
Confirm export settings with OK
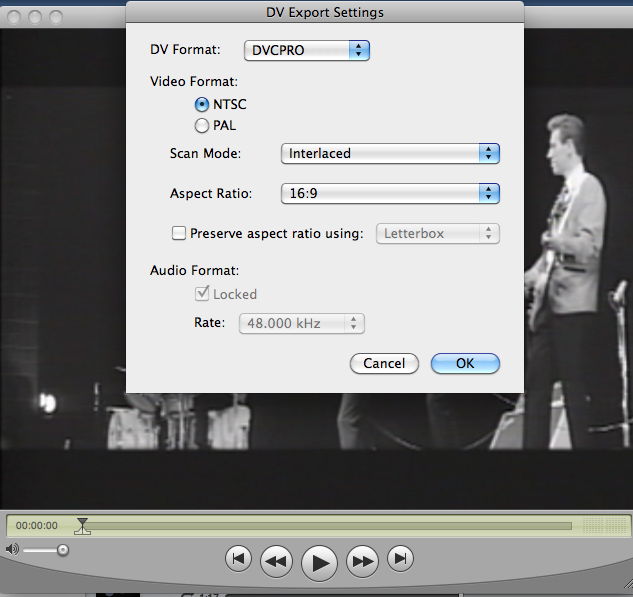(465, 363)
